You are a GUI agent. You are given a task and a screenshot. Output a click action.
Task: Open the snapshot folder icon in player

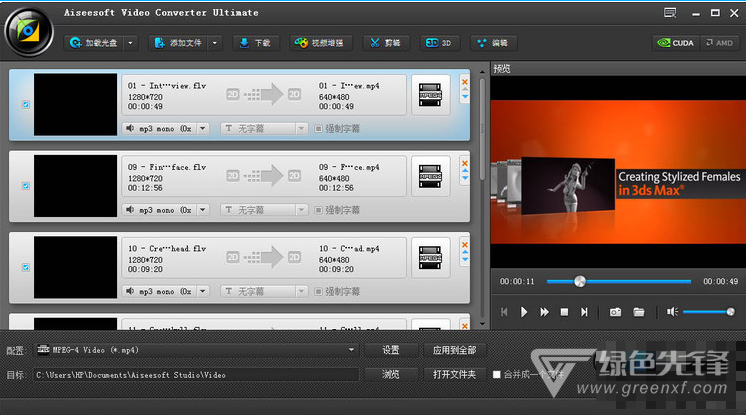click(x=638, y=312)
